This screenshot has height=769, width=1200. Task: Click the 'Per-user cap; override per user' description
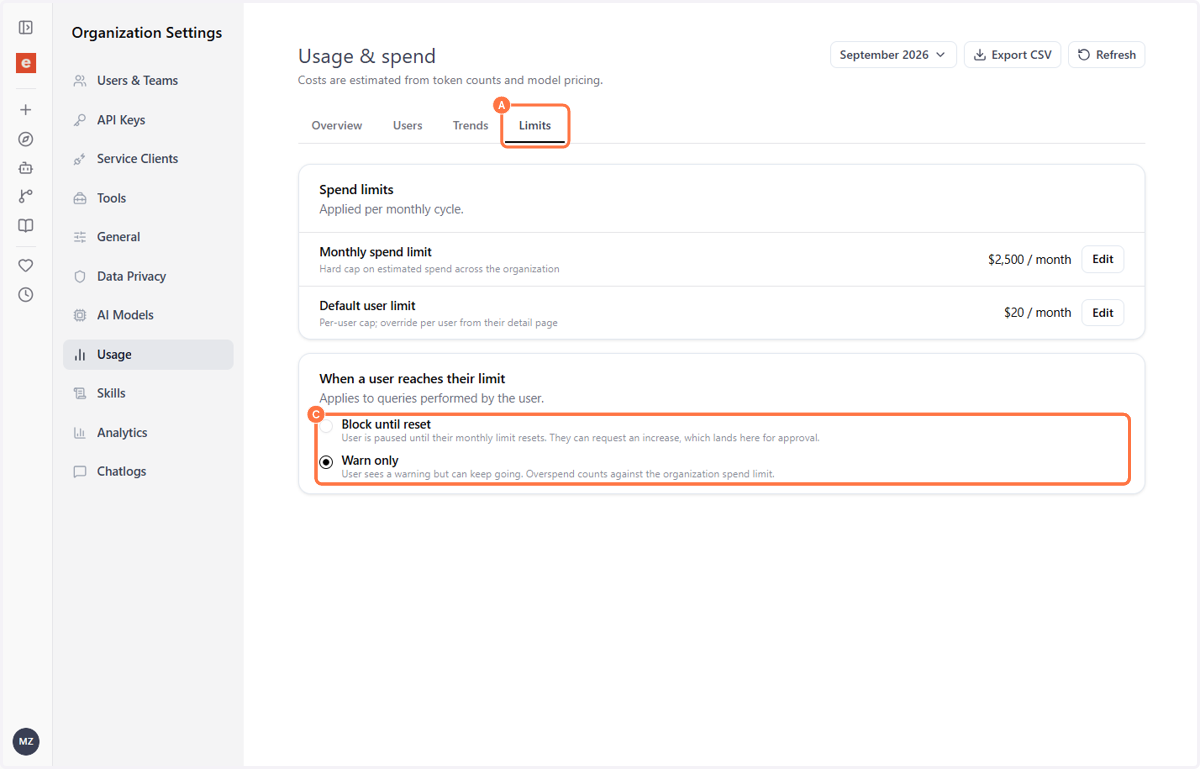(x=438, y=323)
